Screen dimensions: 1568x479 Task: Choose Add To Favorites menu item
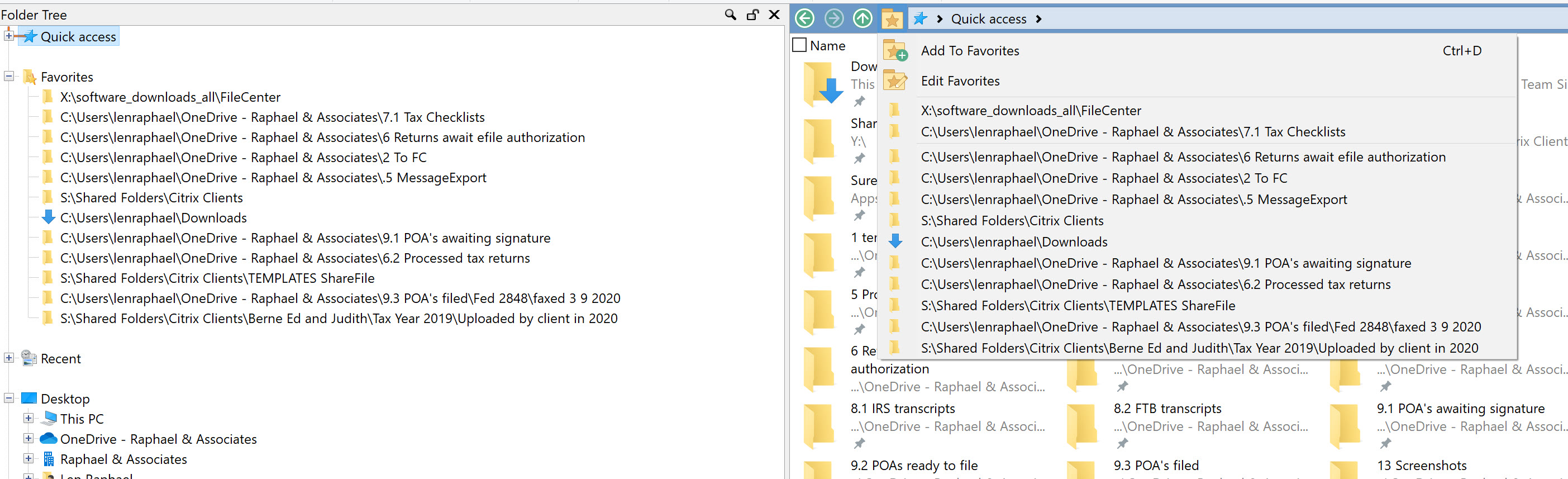pos(1197,50)
